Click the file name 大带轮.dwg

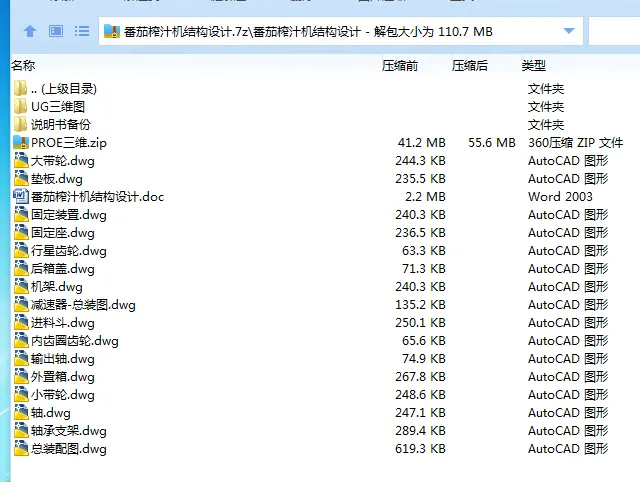click(63, 161)
